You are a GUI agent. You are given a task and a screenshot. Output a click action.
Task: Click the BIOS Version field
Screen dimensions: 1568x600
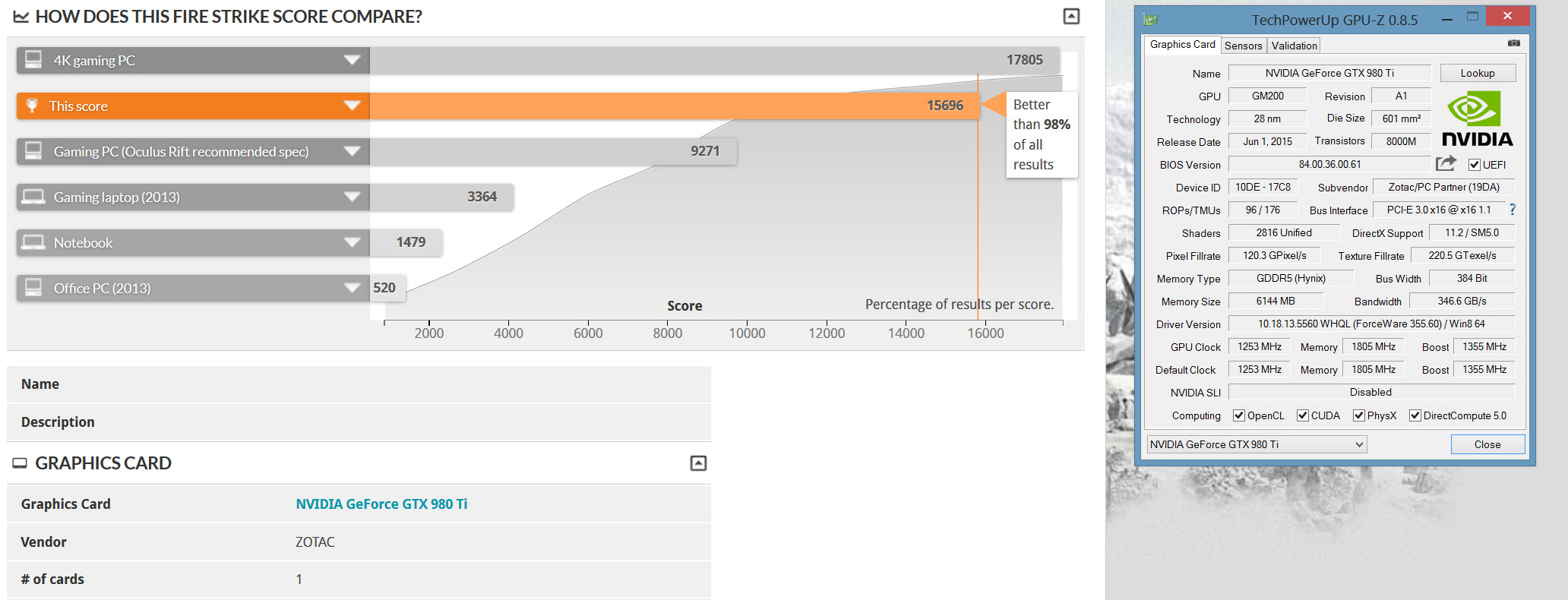coord(1329,164)
